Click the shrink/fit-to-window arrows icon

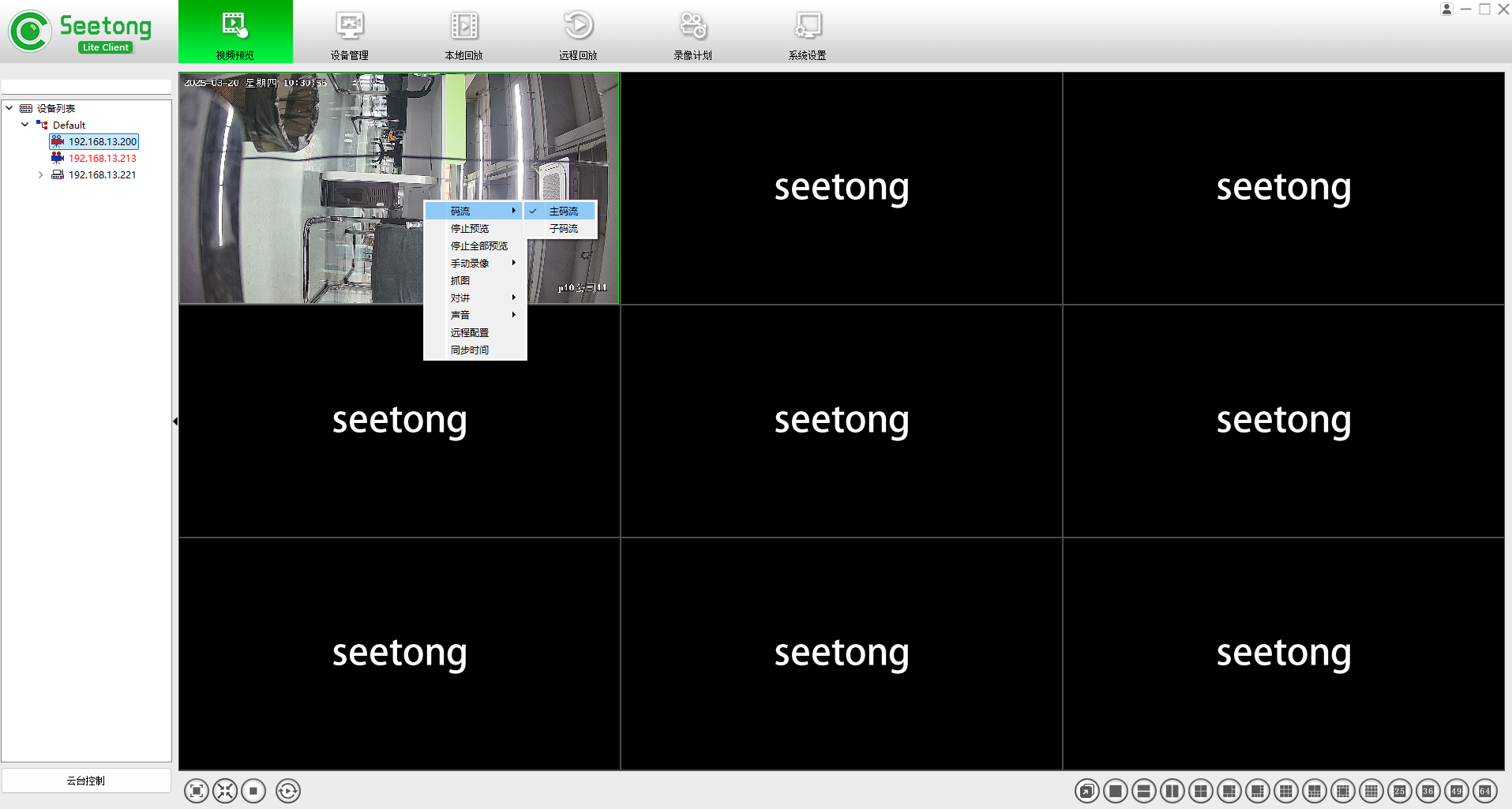coord(225,791)
